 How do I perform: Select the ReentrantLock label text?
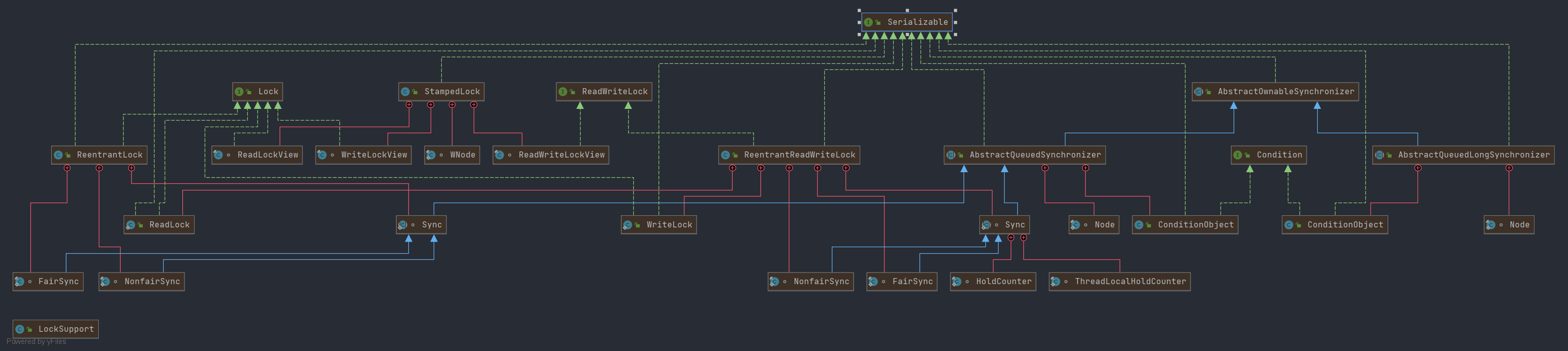click(109, 155)
